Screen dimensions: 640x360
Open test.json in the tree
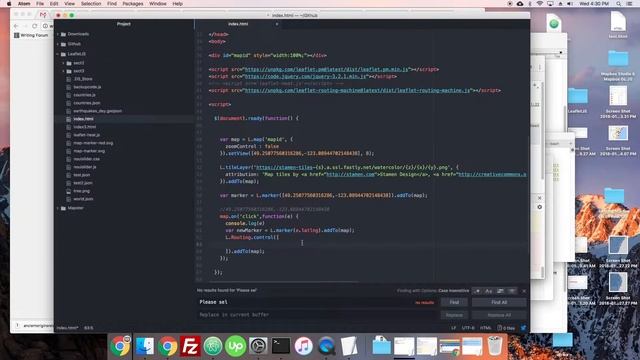pos(81,175)
